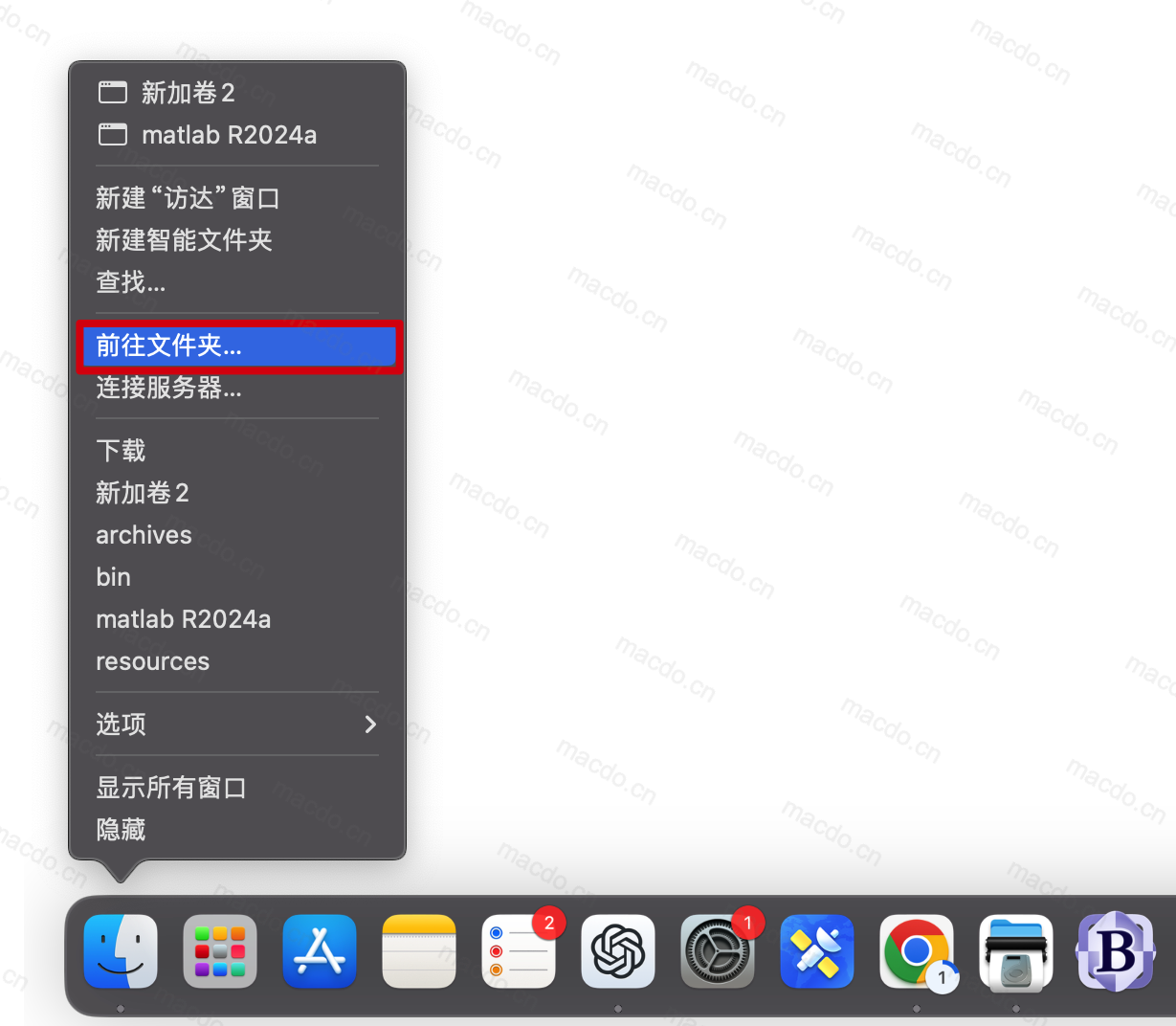This screenshot has height=1026, width=1176.
Task: Open Google Chrome from the Dock
Action: click(916, 950)
